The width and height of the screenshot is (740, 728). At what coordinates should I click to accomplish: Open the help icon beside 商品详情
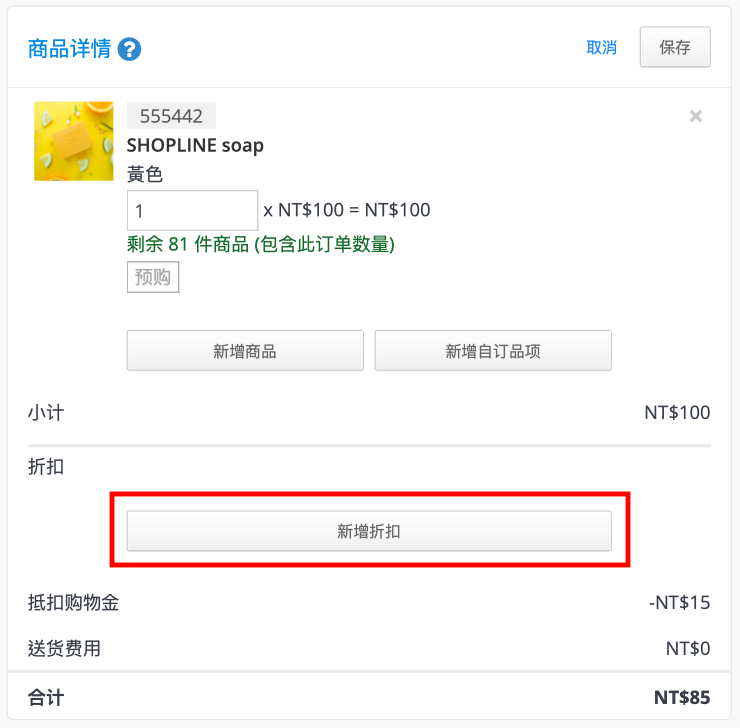tap(129, 49)
